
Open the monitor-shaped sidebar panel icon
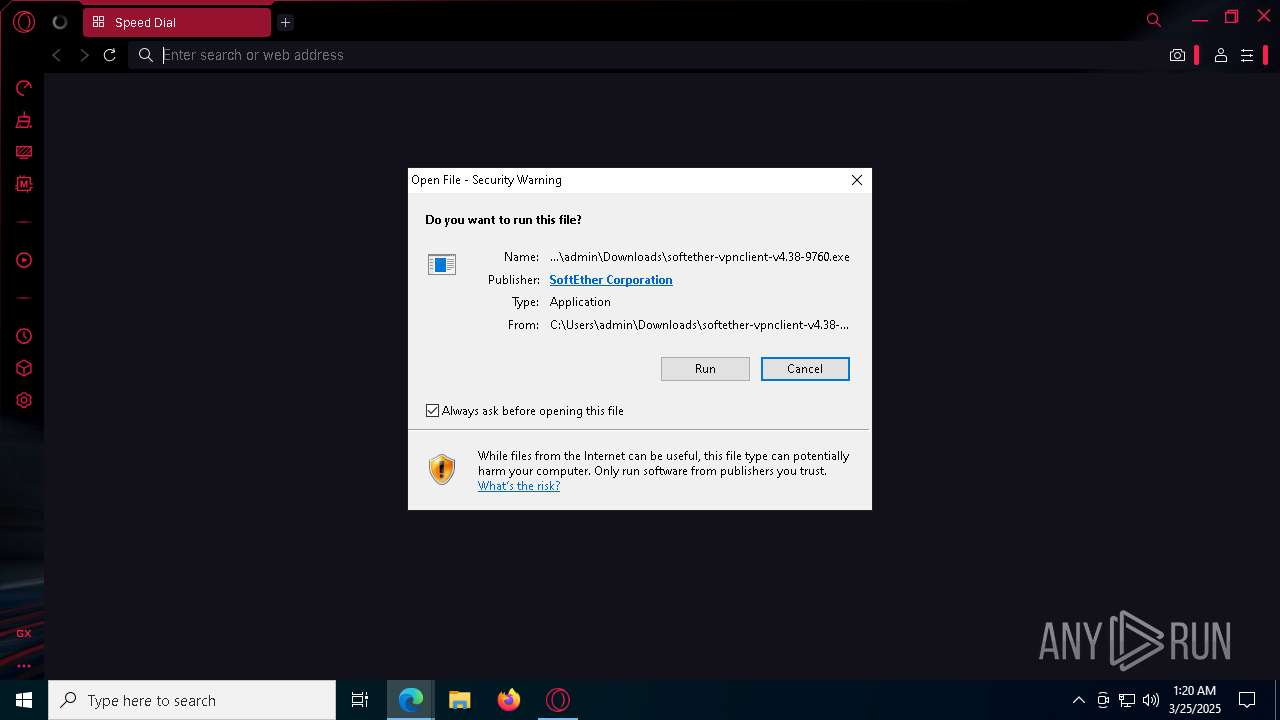(24, 152)
